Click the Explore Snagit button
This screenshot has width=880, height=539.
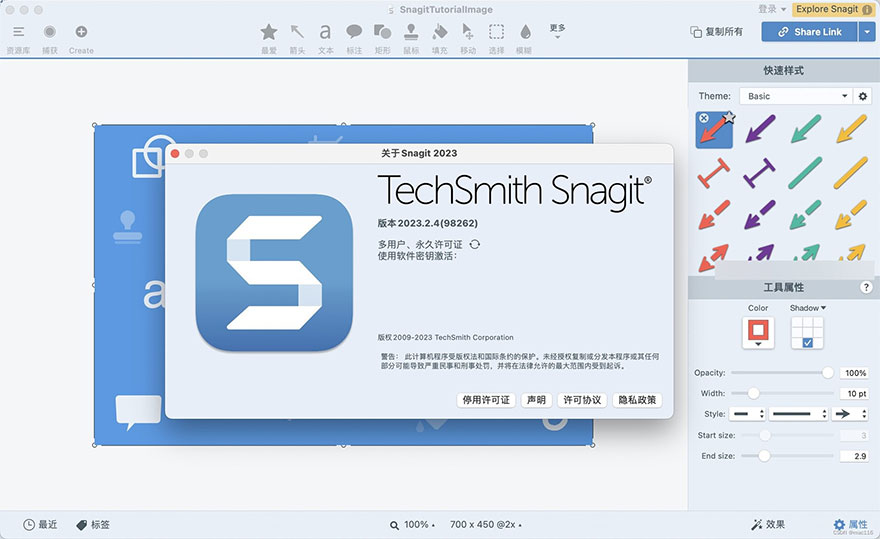[x=832, y=9]
